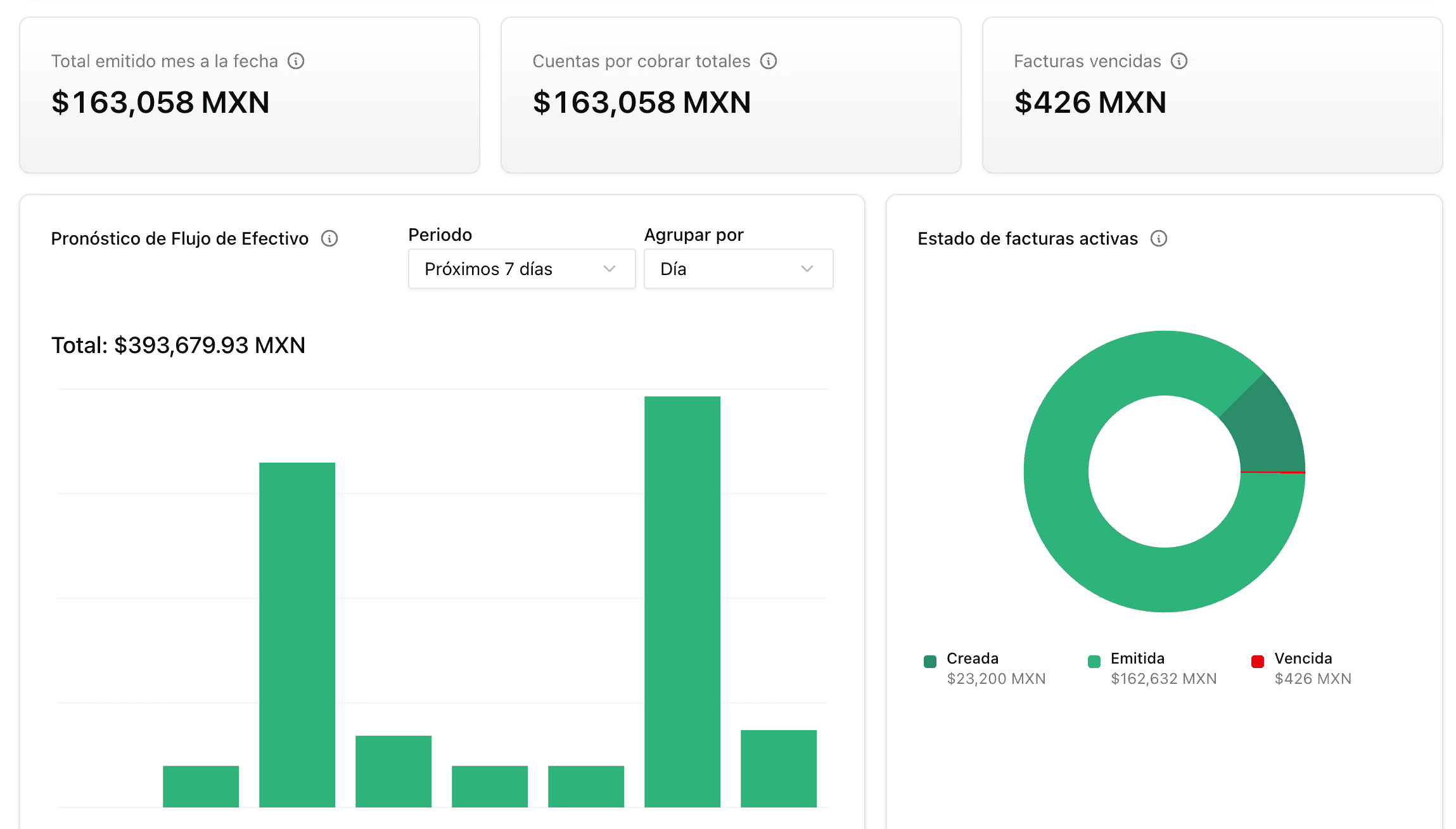Viewport: 1456px width, 829px height.
Task: Click the red Vencida legend swatch
Action: [1258, 662]
